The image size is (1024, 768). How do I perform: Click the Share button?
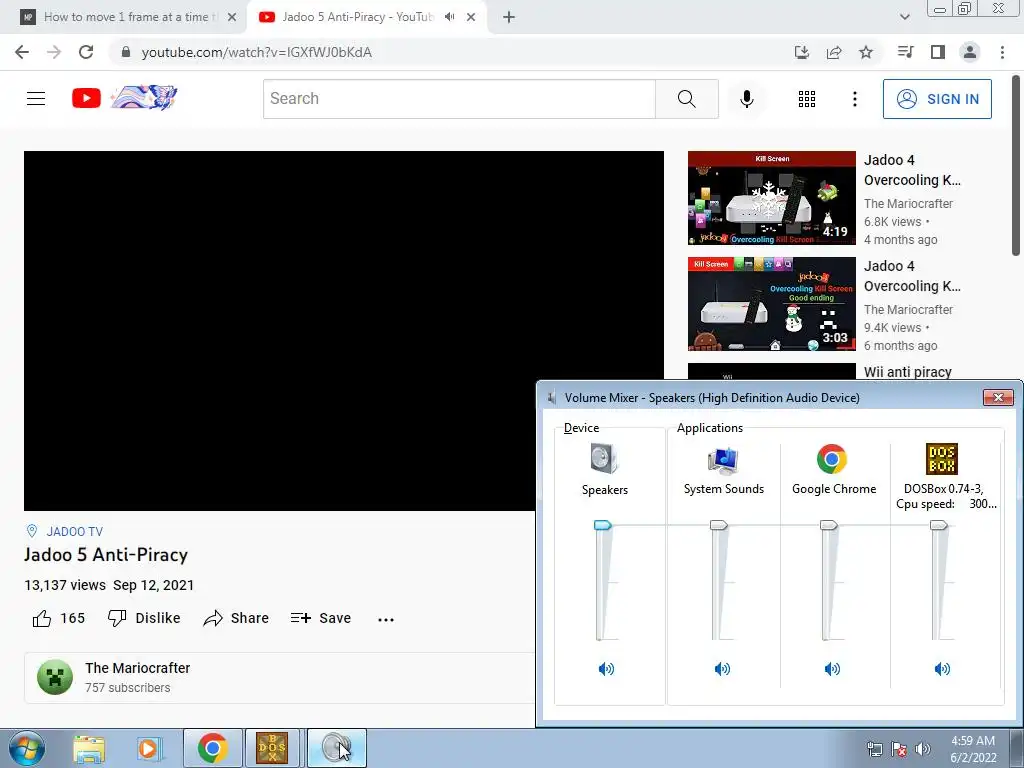click(236, 618)
